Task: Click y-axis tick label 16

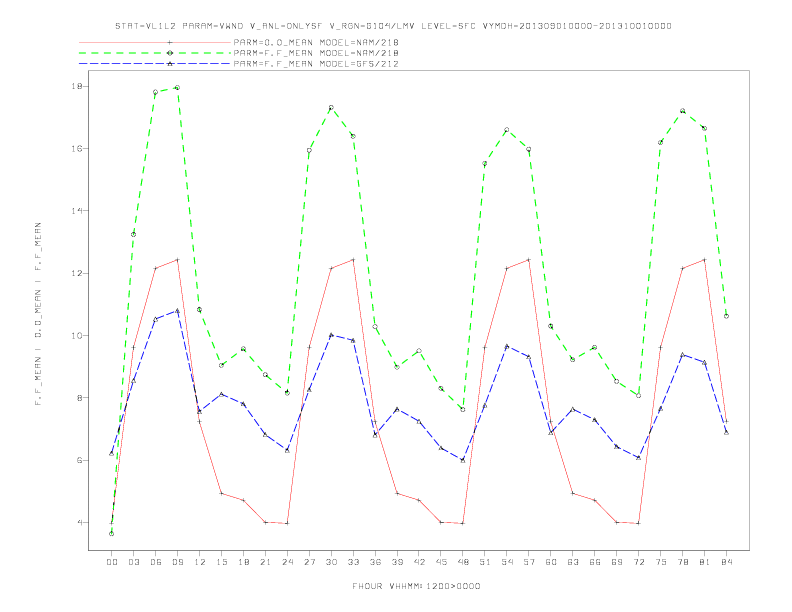Action: [x=77, y=148]
